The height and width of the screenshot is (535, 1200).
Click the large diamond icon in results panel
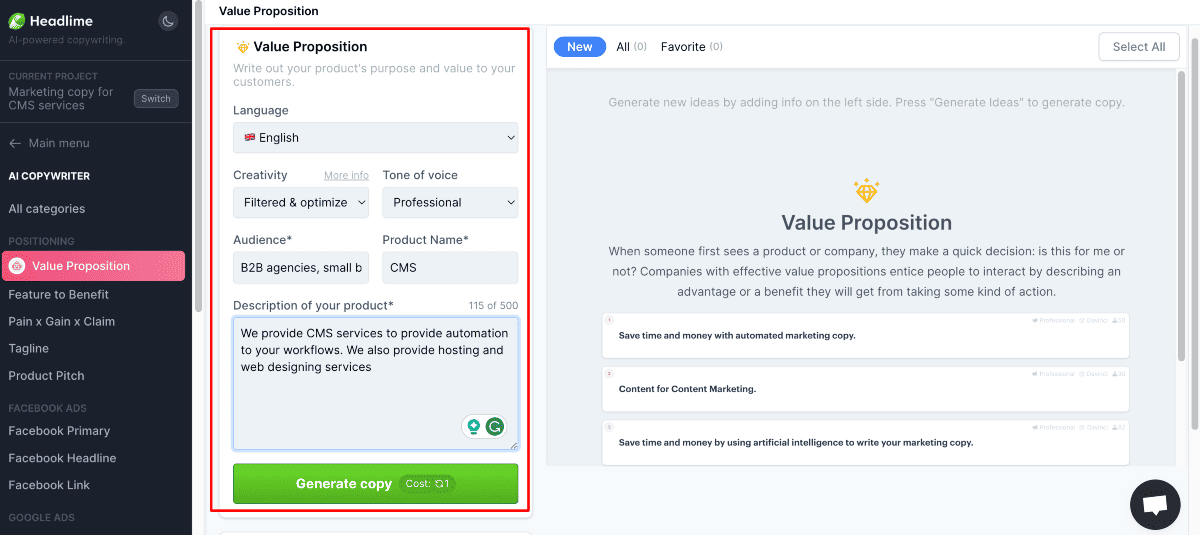pos(866,190)
